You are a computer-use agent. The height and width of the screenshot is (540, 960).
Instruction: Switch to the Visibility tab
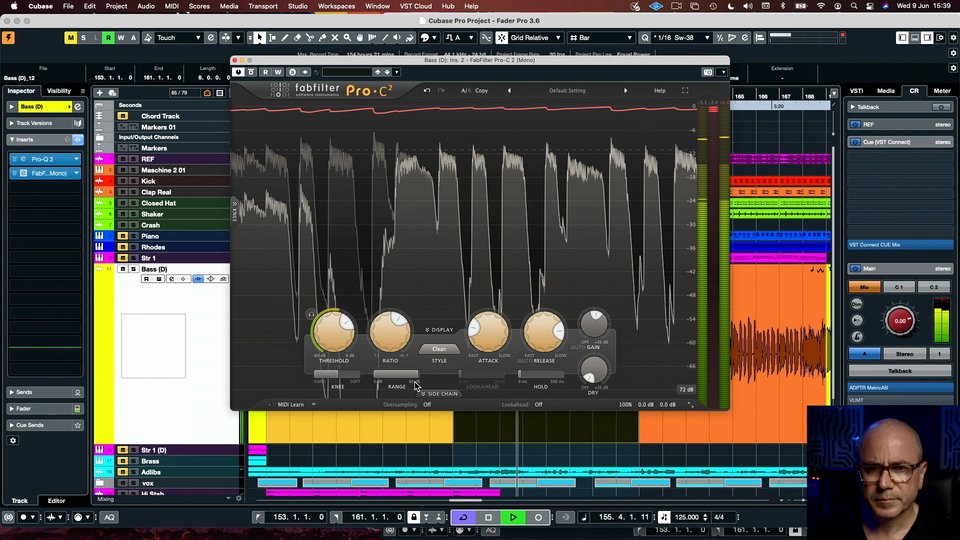pyautogui.click(x=59, y=91)
